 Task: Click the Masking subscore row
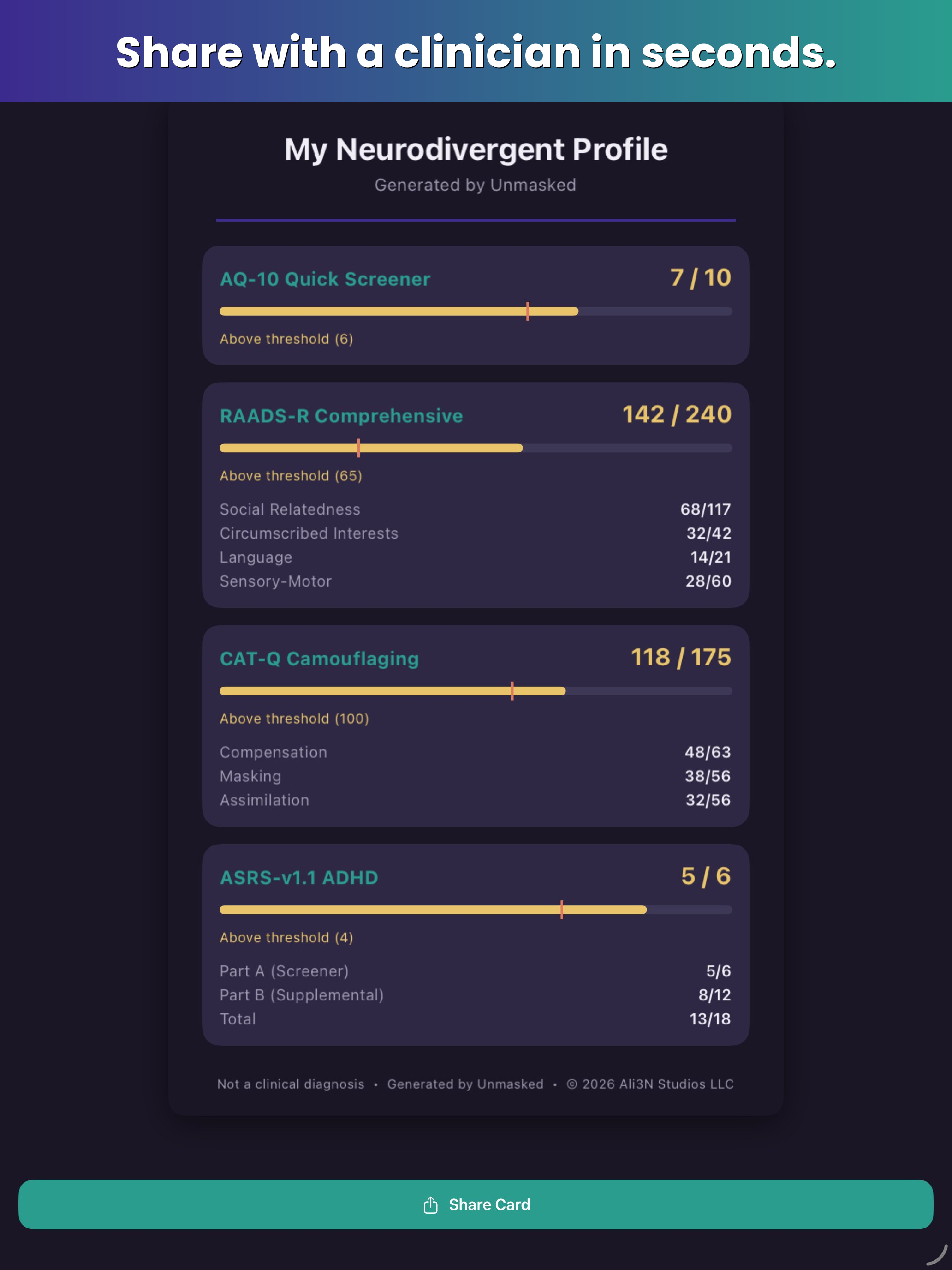pyautogui.click(x=476, y=776)
